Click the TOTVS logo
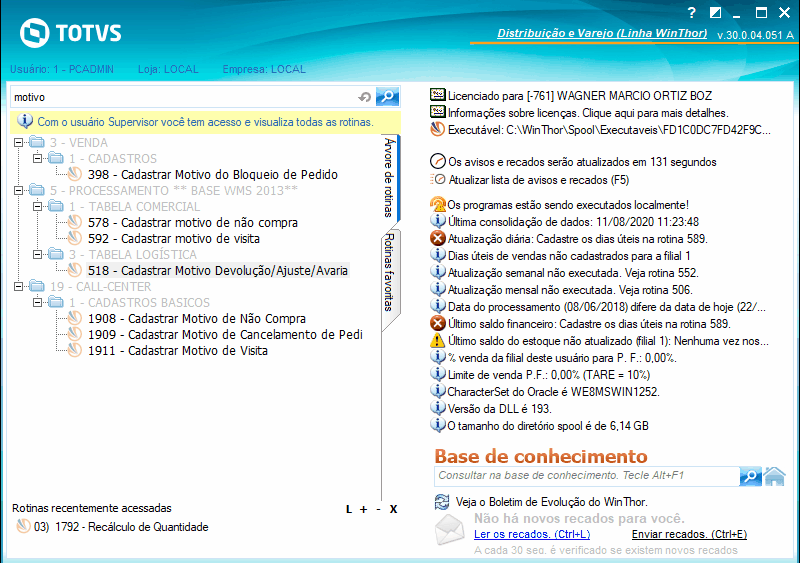800x563 pixels. [x=70, y=33]
